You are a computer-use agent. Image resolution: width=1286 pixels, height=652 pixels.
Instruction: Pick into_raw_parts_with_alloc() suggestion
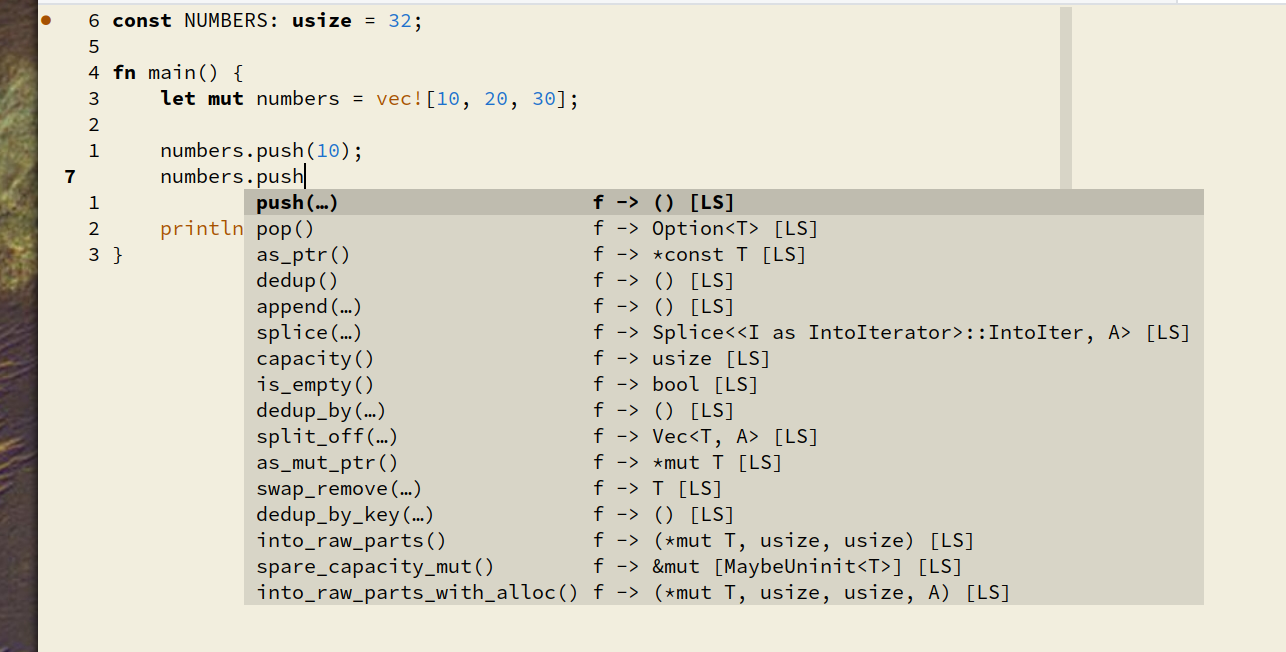point(724,593)
